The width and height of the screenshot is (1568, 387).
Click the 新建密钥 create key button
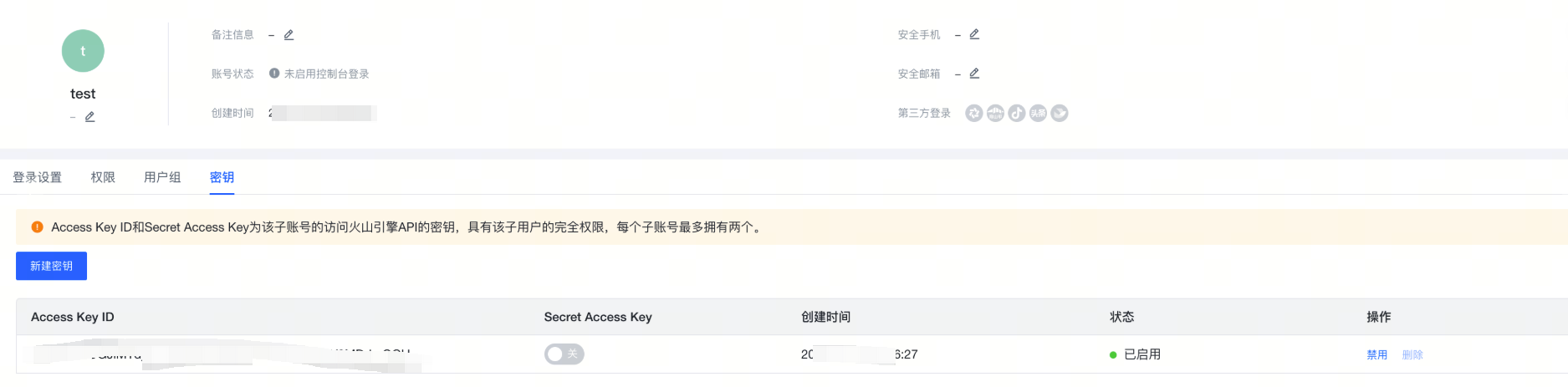point(51,266)
